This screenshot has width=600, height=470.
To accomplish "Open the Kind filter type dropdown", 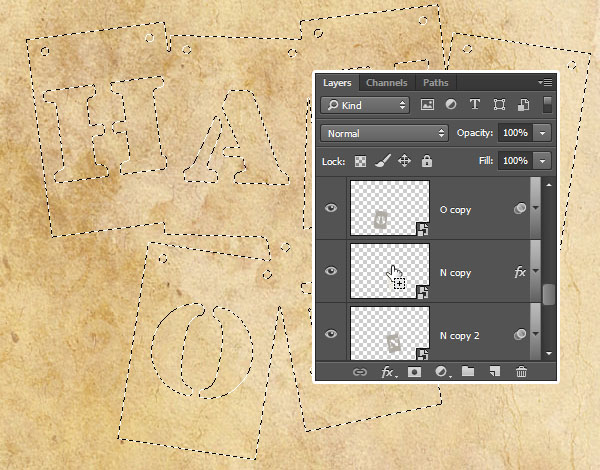I will pyautogui.click(x=366, y=105).
